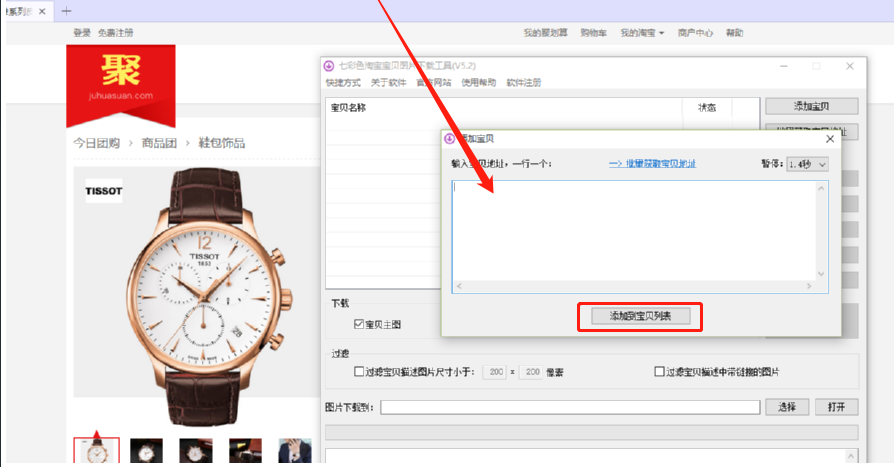Viewport: 894px width, 467px height.
Task: Click left arrow of horizontal scrollbar
Action: pyautogui.click(x=459, y=286)
